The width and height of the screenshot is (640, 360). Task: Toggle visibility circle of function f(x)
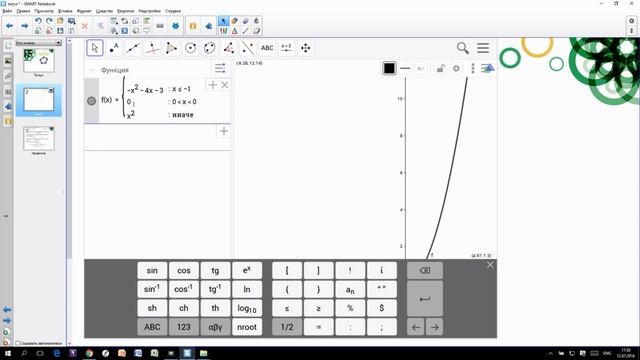point(91,100)
